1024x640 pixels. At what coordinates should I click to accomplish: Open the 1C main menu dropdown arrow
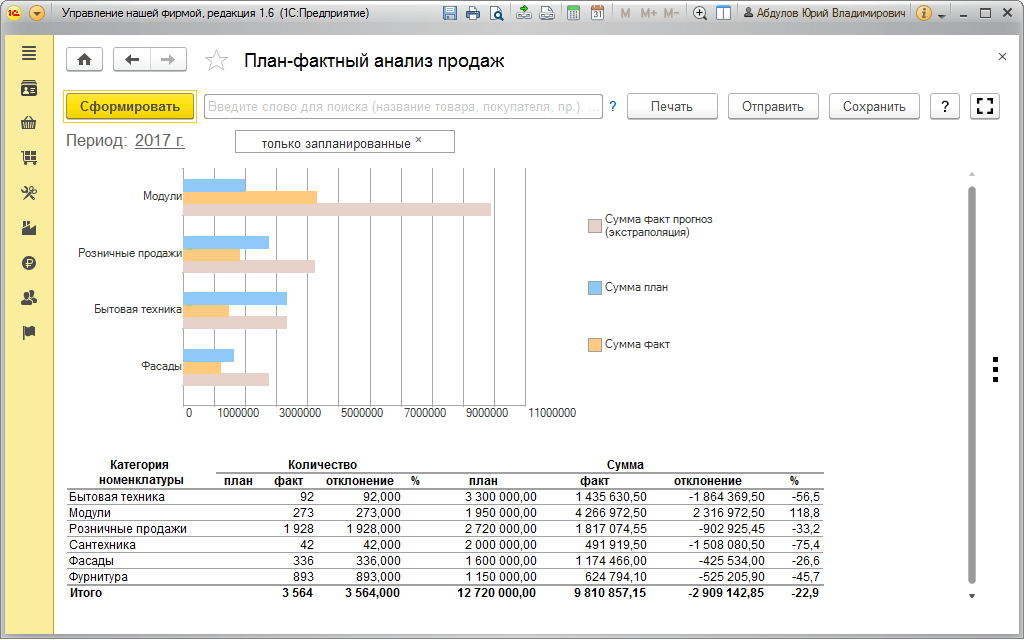[37, 13]
